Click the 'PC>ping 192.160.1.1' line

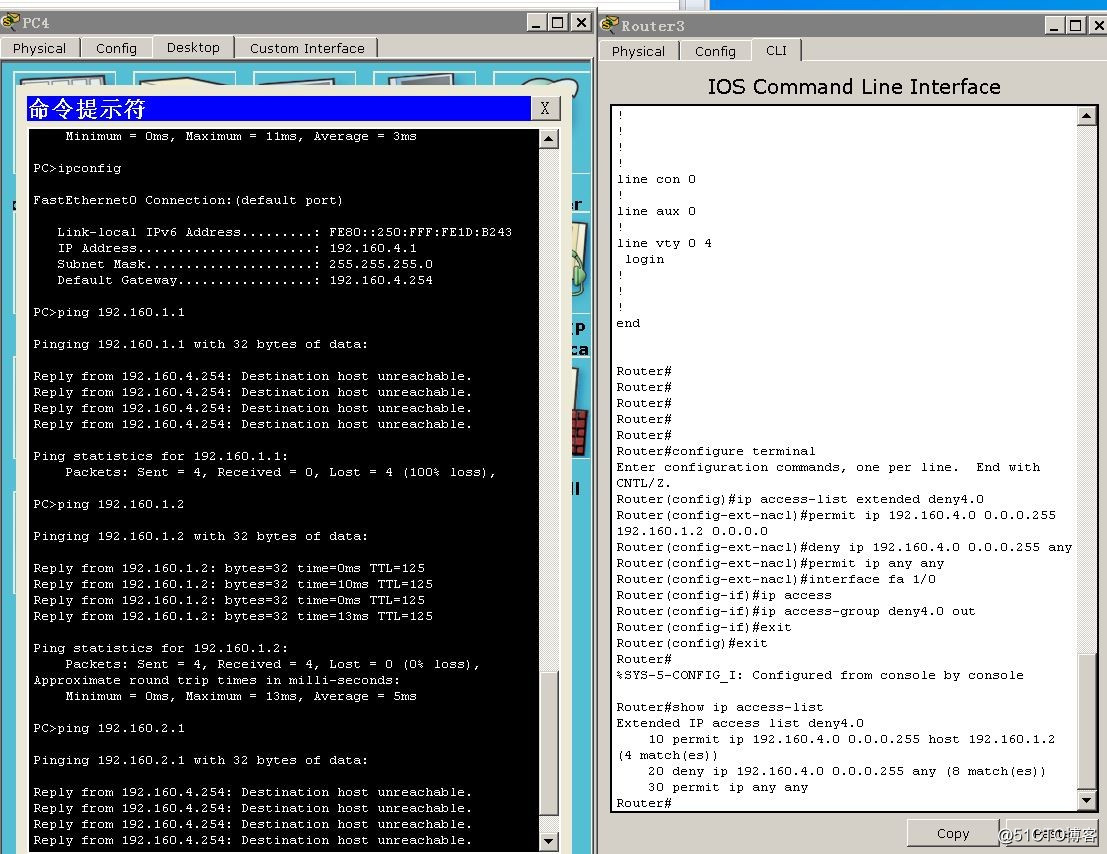(109, 312)
